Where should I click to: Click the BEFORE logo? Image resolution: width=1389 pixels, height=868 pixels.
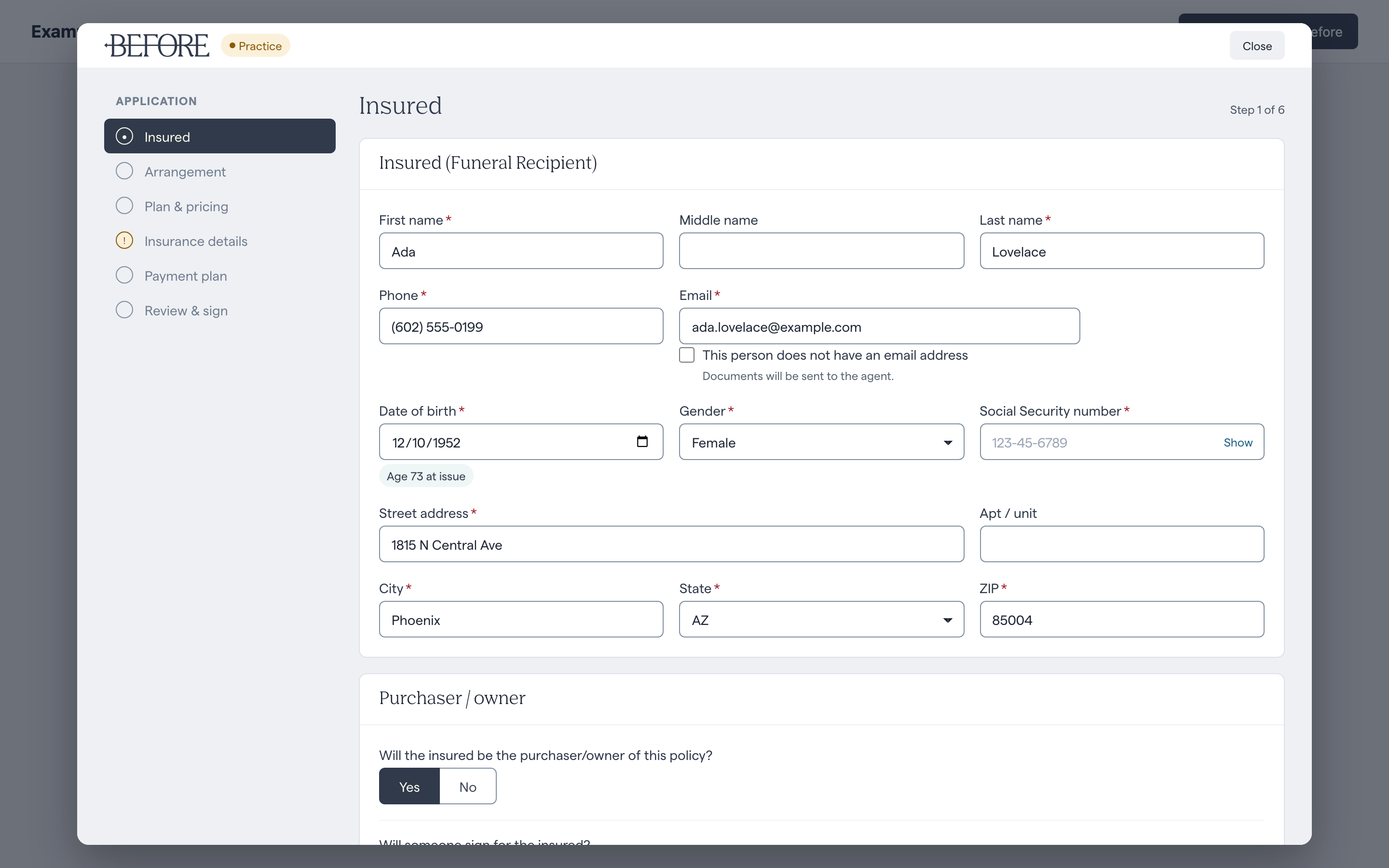[157, 45]
